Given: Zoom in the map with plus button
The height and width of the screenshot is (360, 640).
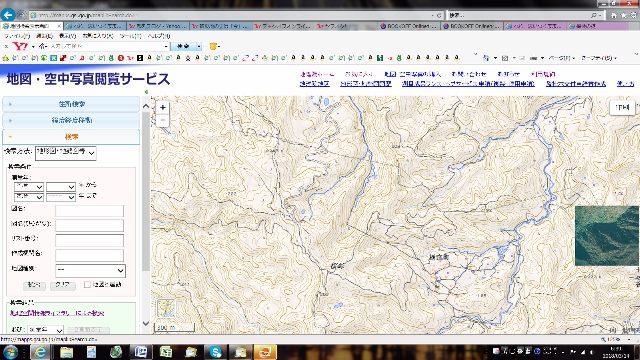Looking at the screenshot, I should coord(162,108).
